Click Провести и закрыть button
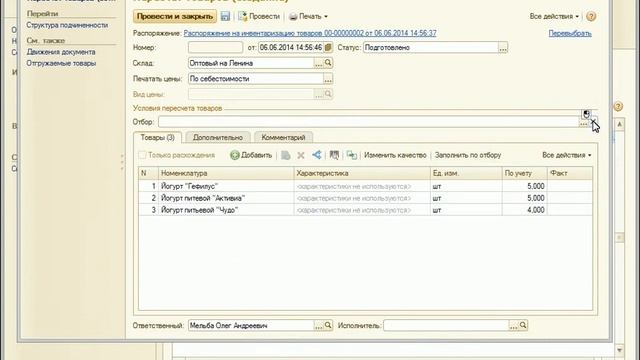 pos(175,16)
